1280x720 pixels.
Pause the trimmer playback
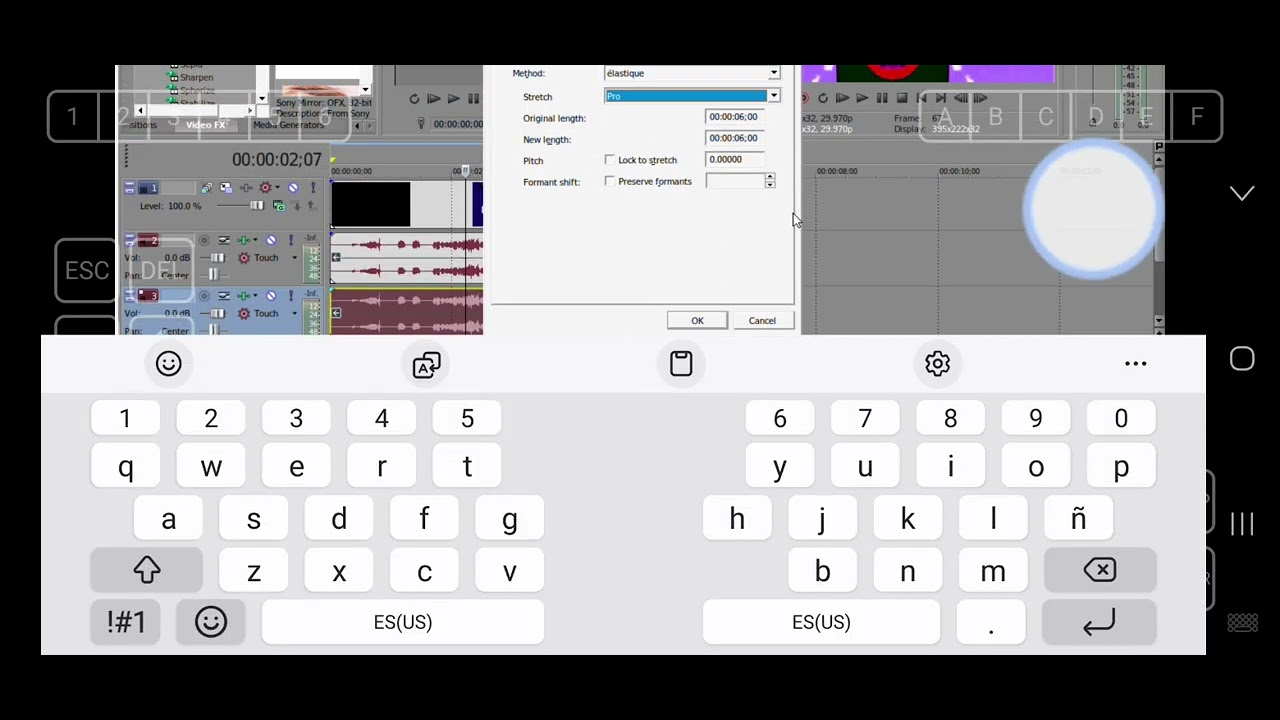tap(474, 98)
